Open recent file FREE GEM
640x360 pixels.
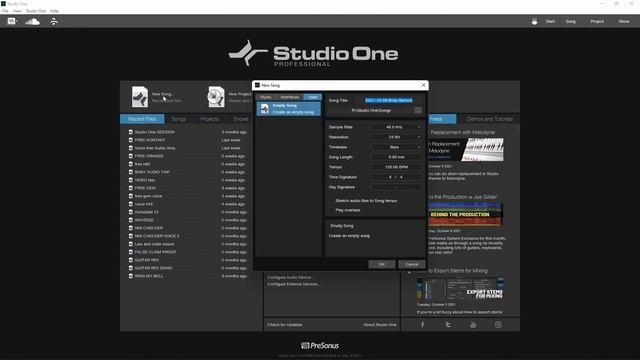pyautogui.click(x=145, y=188)
